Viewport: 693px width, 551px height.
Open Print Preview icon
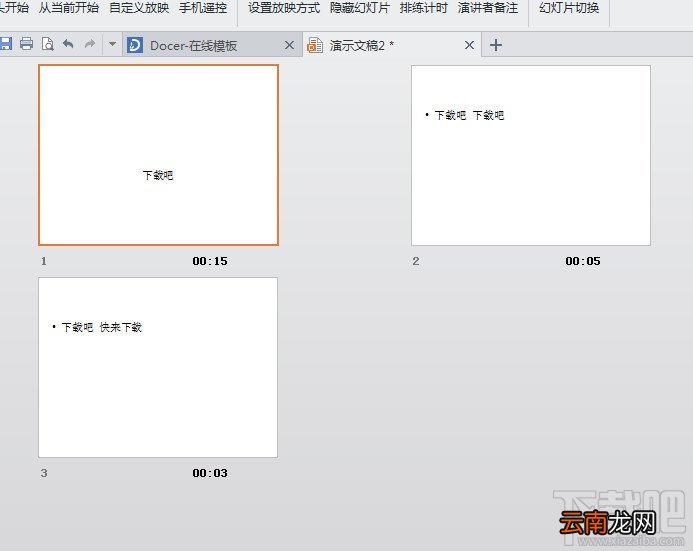coord(47,44)
